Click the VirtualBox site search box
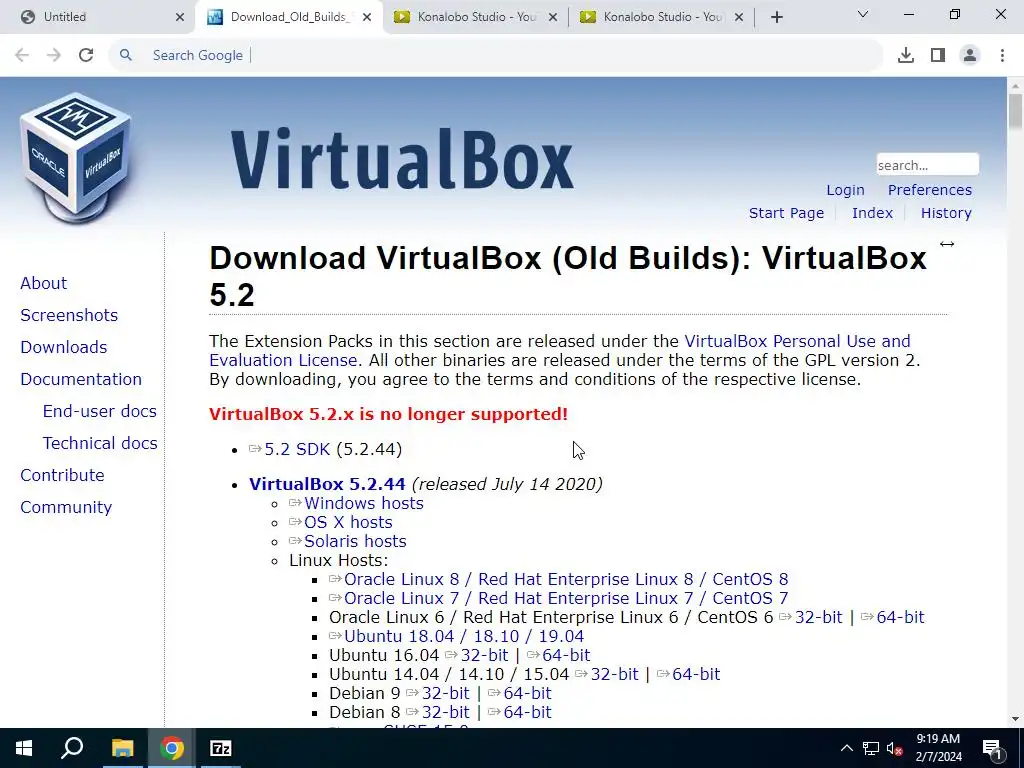This screenshot has width=1024, height=768. [x=927, y=165]
